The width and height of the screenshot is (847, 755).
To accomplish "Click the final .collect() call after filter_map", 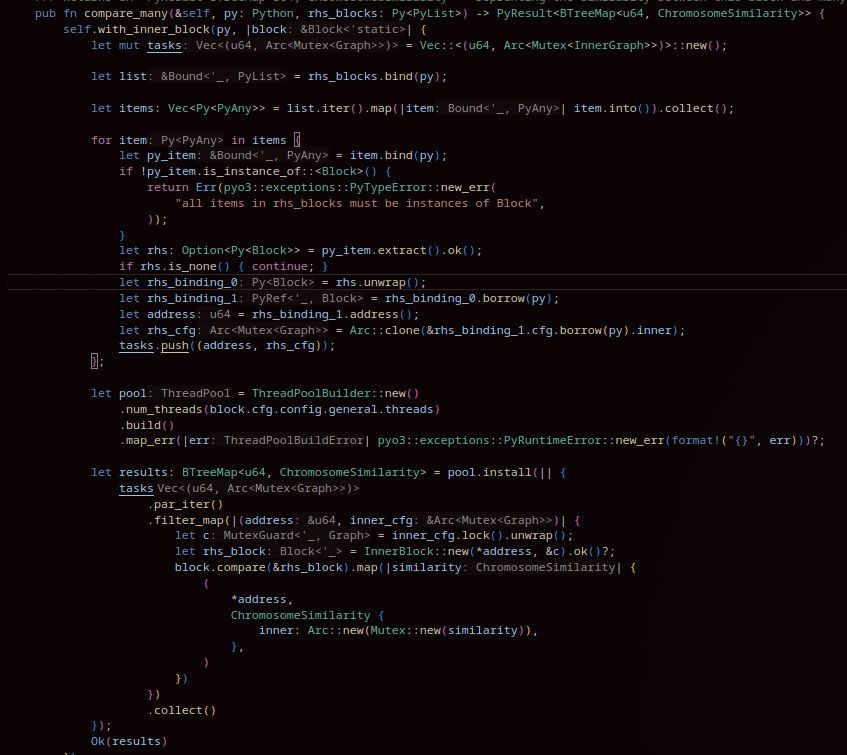I will coord(182,711).
